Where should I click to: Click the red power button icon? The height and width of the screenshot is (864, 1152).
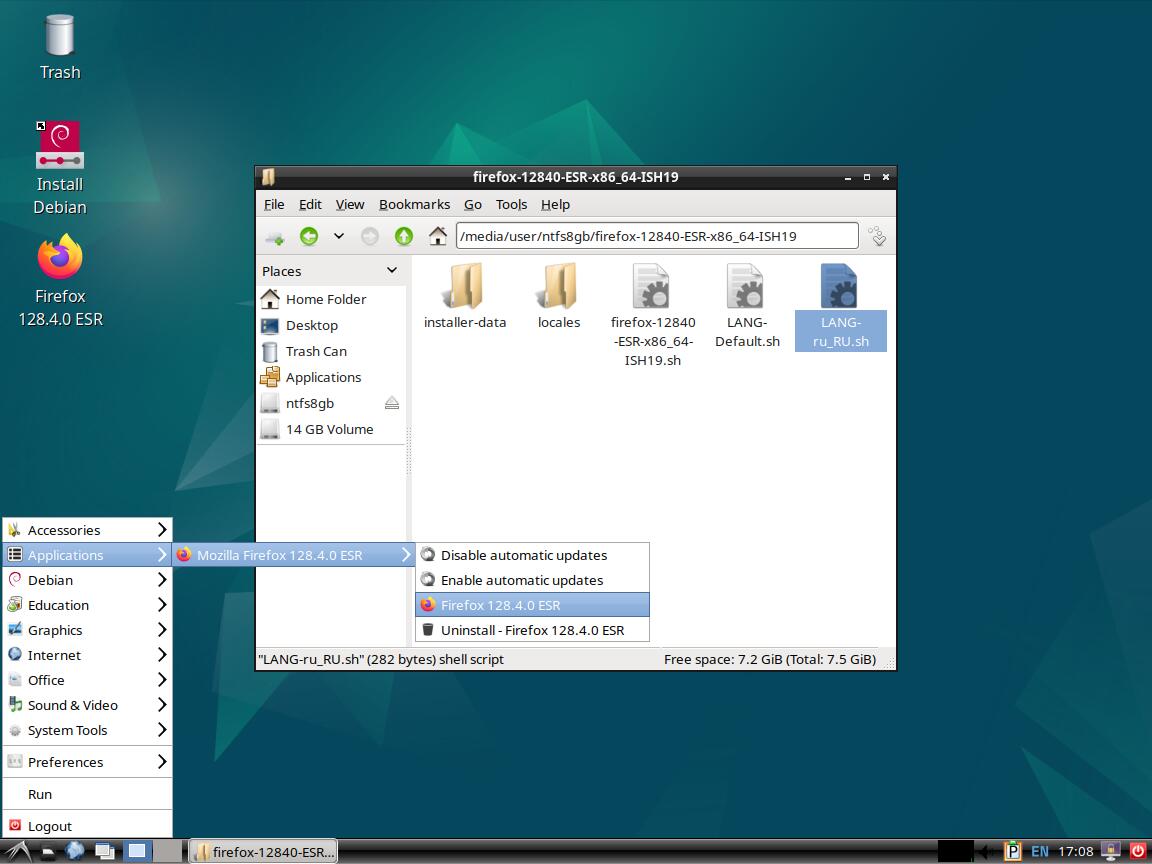[1138, 852]
